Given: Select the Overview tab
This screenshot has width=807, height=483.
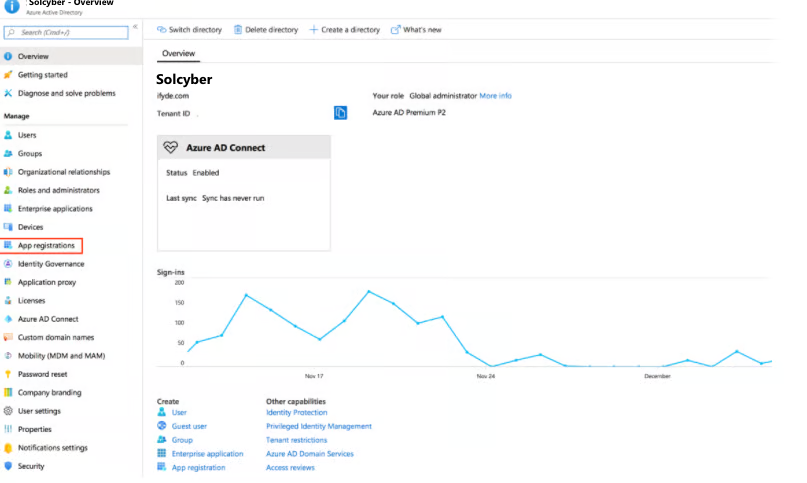Looking at the screenshot, I should 179,53.
